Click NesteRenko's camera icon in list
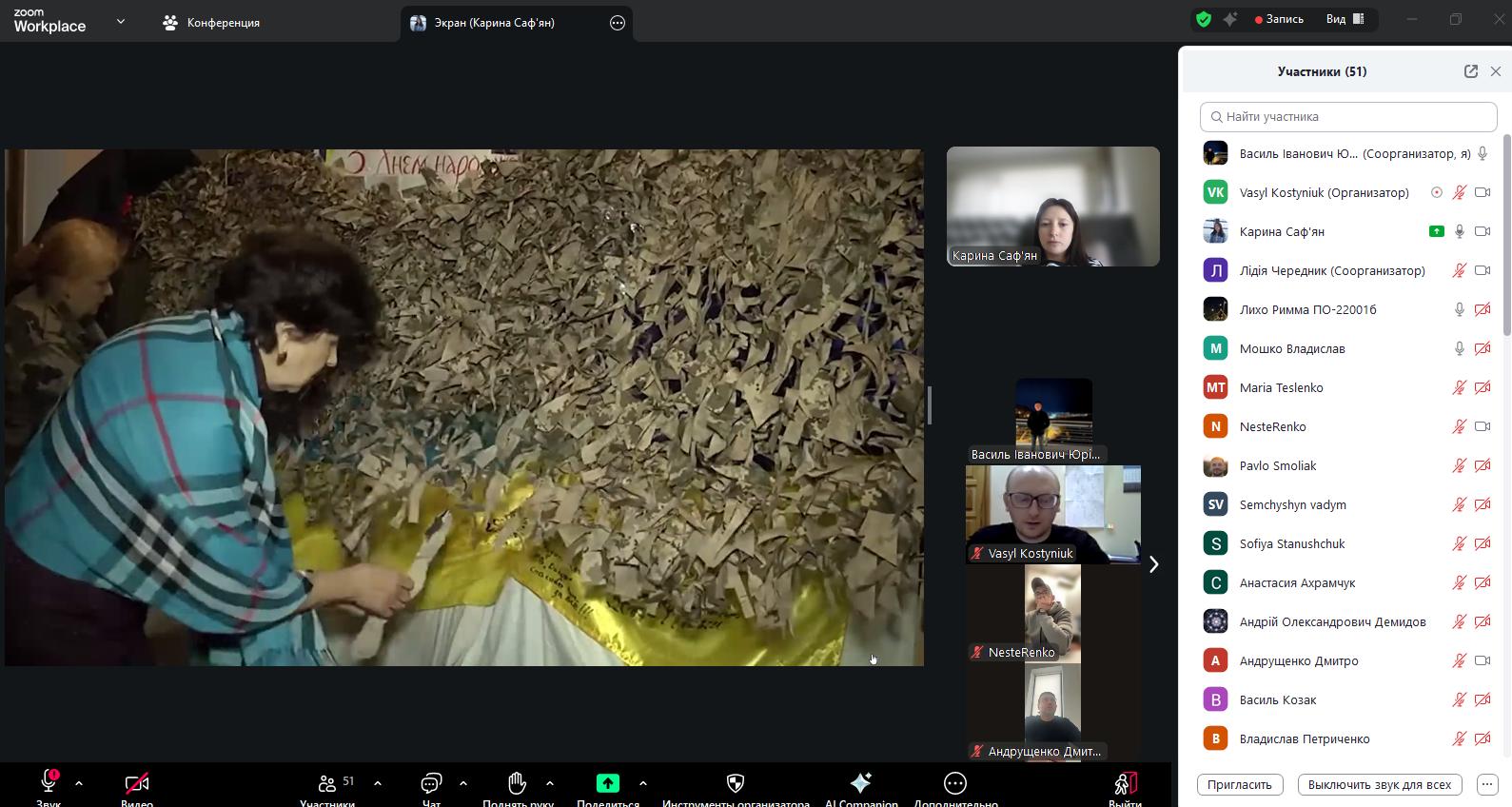1512x807 pixels. tap(1483, 426)
